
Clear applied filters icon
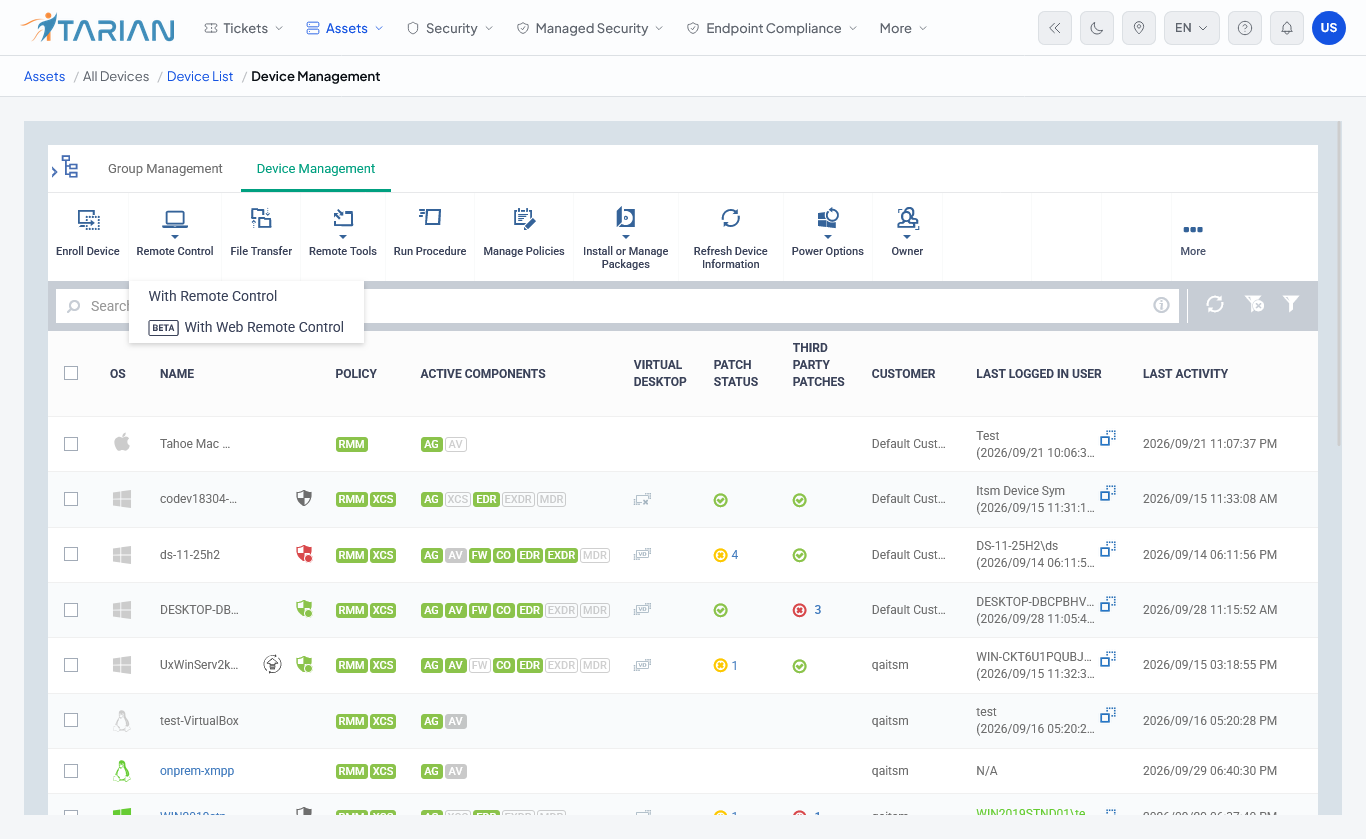(x=1254, y=304)
